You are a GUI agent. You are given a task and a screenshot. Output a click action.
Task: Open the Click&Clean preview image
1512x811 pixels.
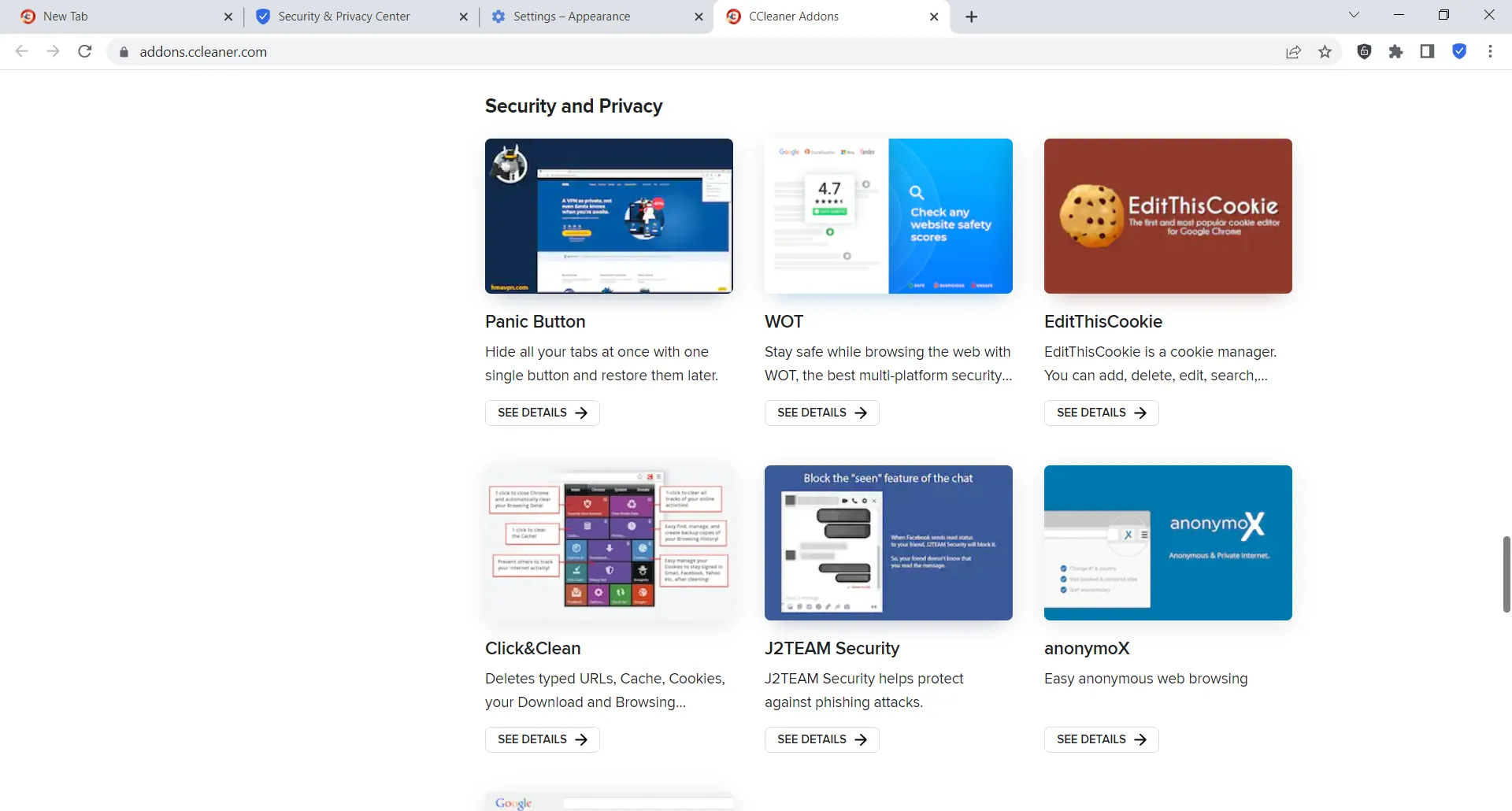[609, 543]
